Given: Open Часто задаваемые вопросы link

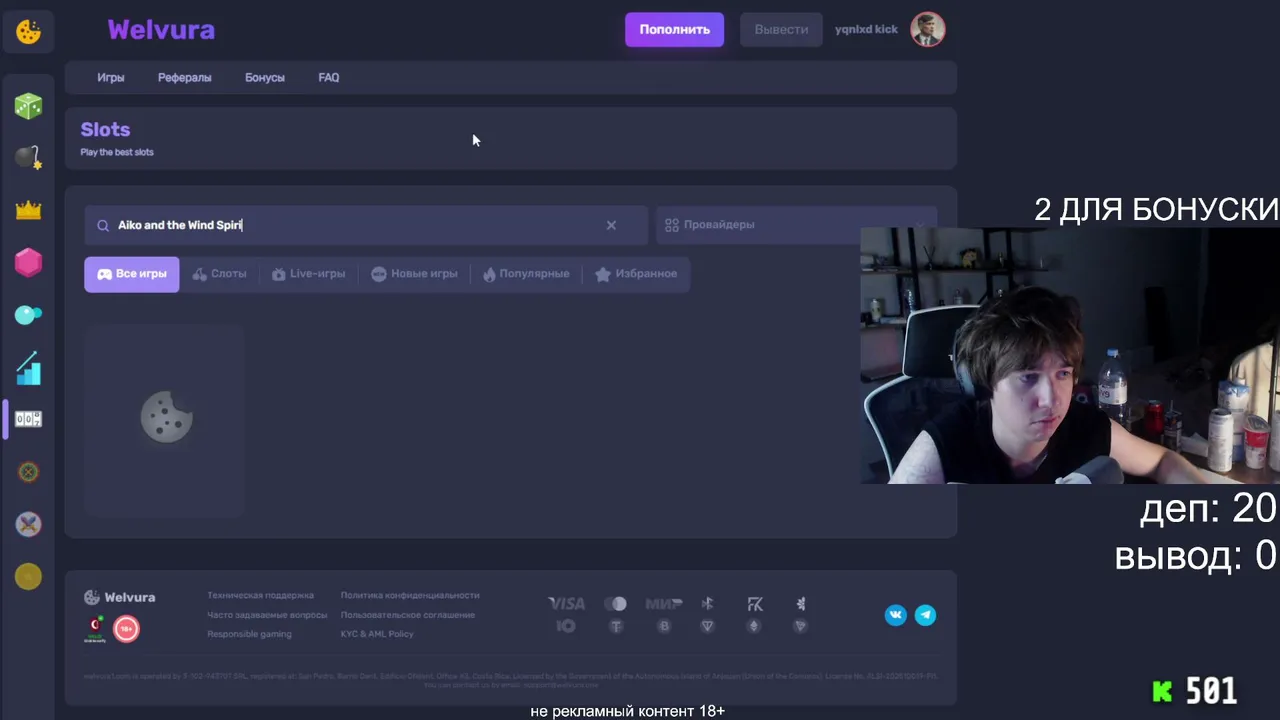Looking at the screenshot, I should (x=265, y=615).
